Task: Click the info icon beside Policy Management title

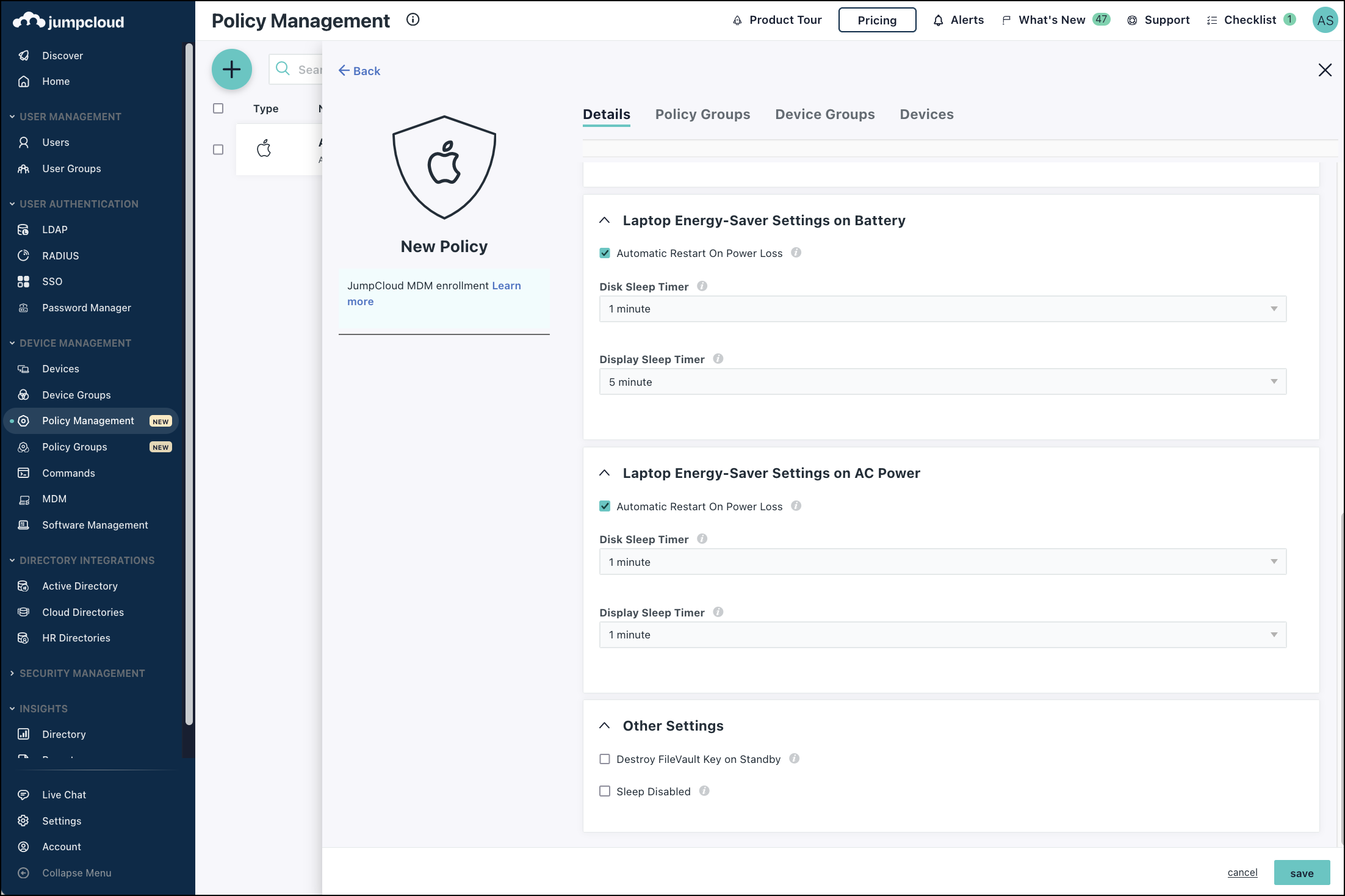Action: pos(413,20)
